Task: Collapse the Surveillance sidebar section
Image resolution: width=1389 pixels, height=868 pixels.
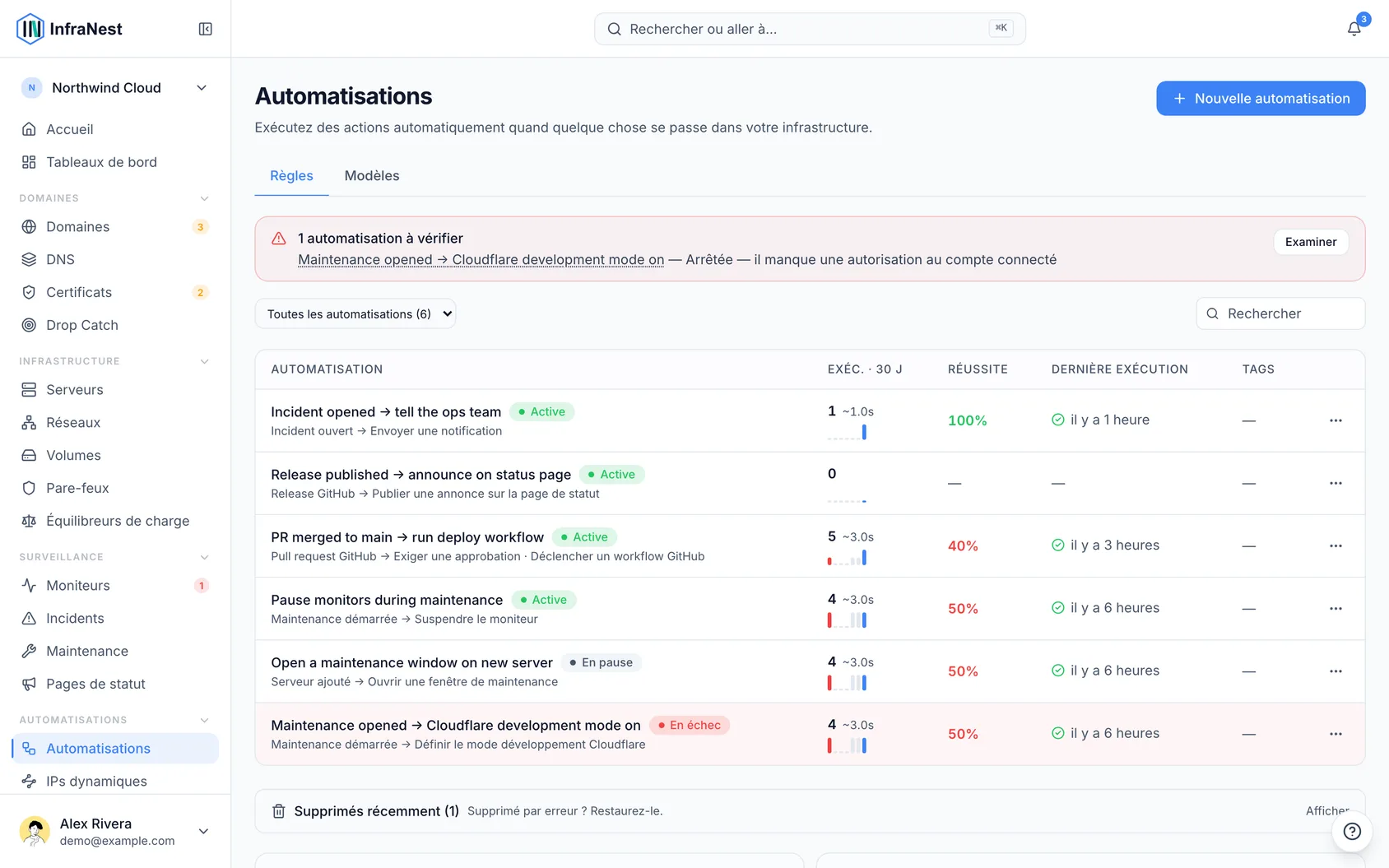Action: (x=204, y=557)
